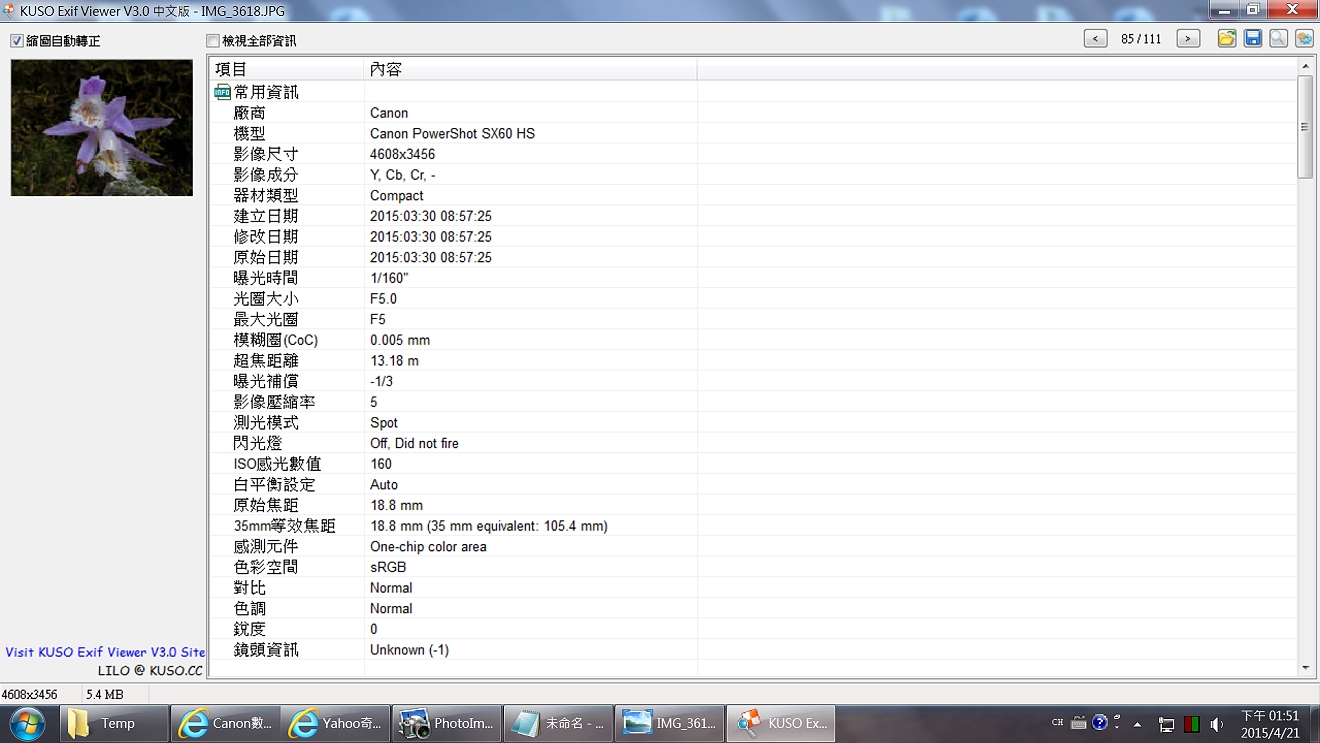
Task: Click the Unknown (-1) lens info value
Action: pos(409,650)
